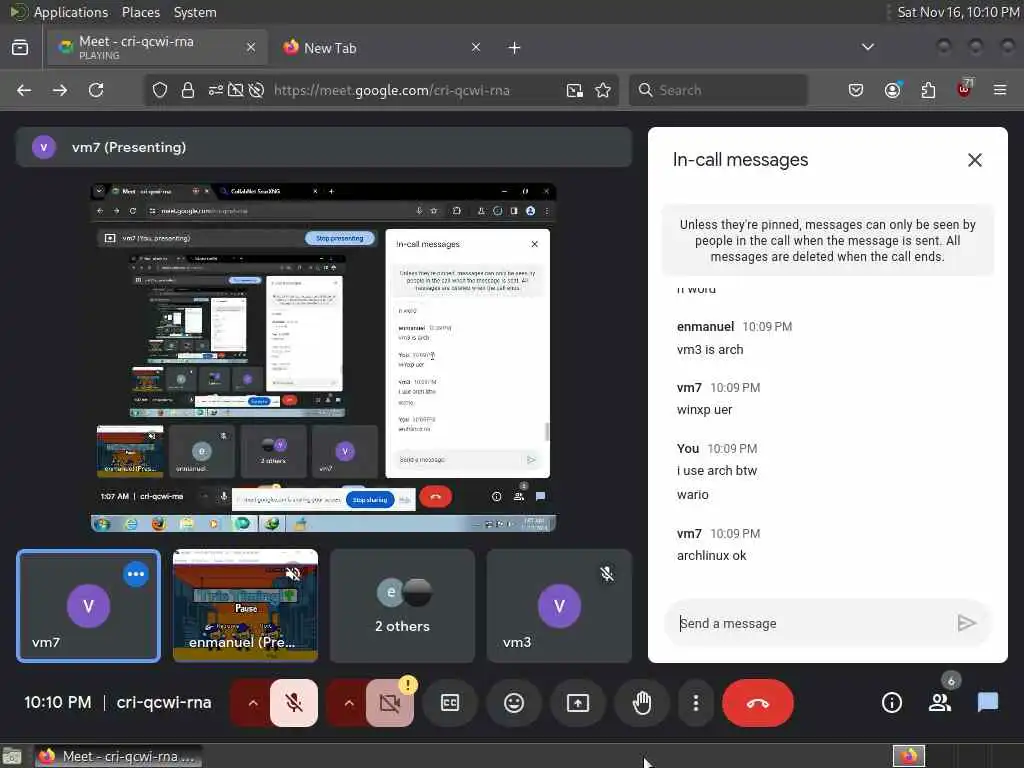
Task: Turn on camera in Meet control bar
Action: click(390, 703)
